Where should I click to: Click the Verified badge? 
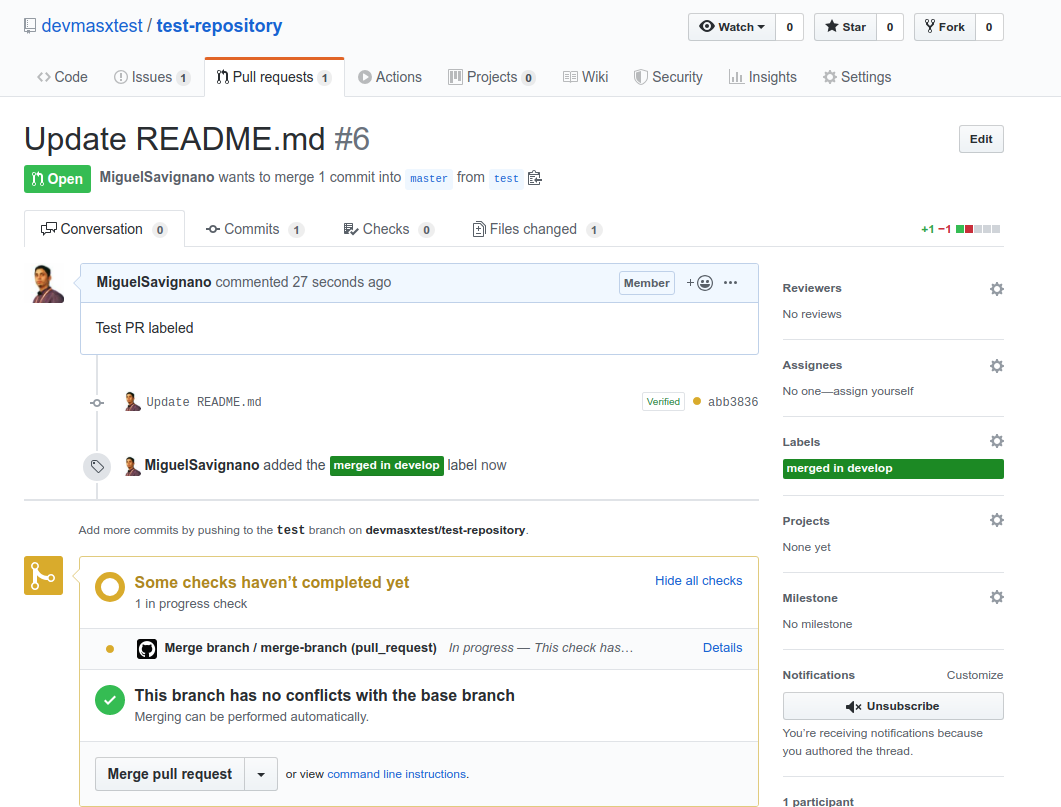pyautogui.click(x=663, y=402)
